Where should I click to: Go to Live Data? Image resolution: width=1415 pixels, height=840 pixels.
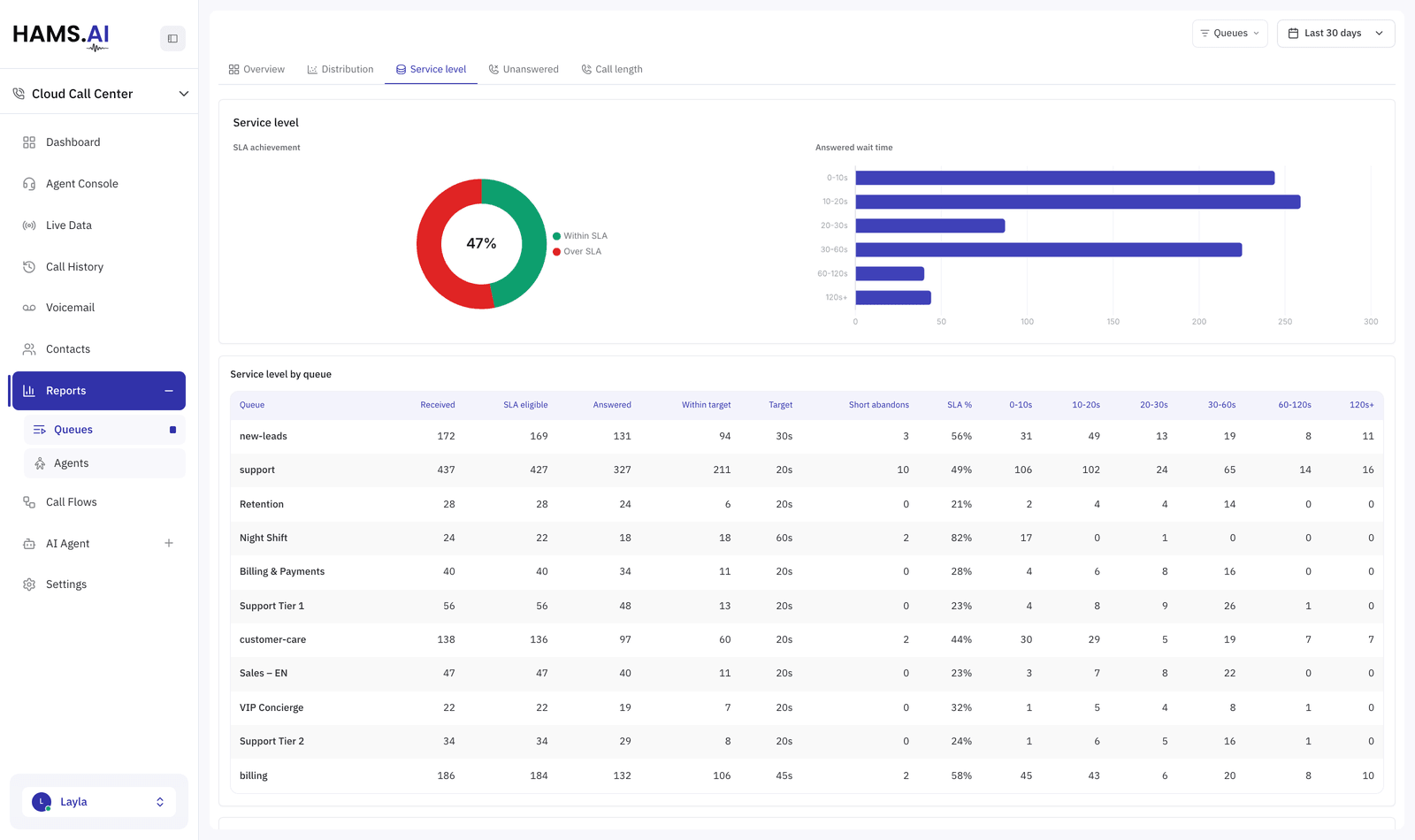pyautogui.click(x=99, y=225)
